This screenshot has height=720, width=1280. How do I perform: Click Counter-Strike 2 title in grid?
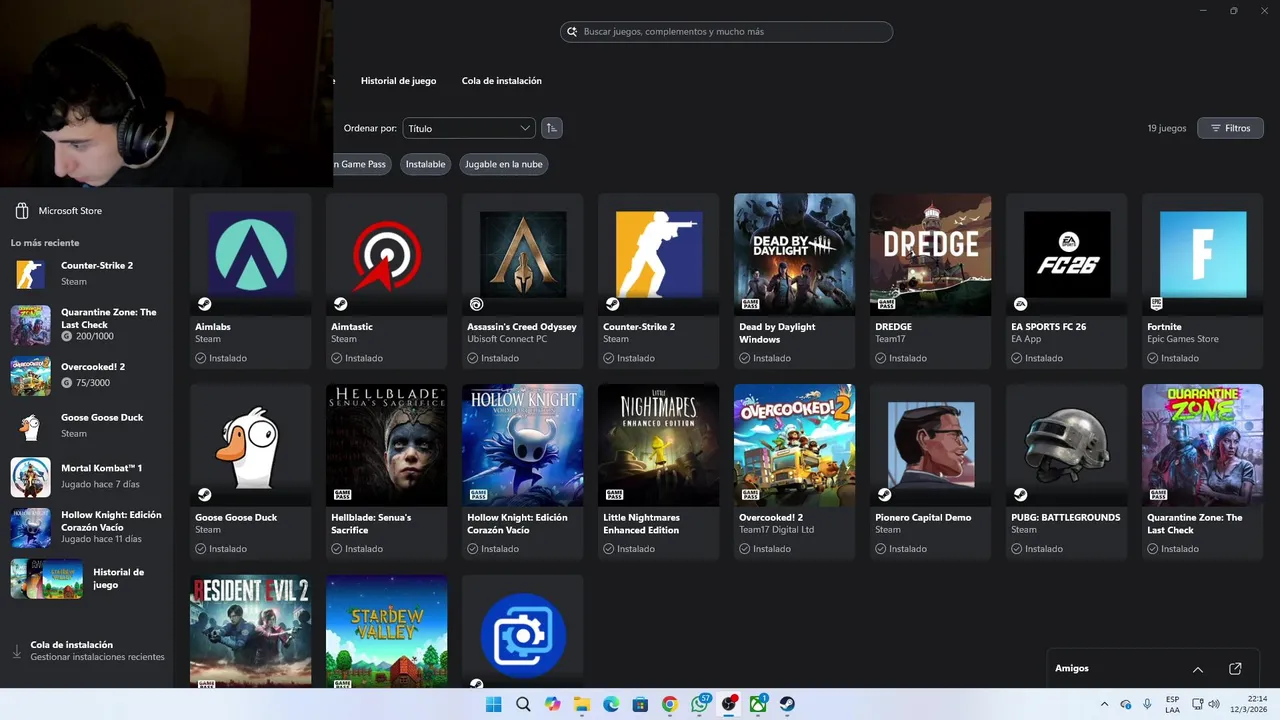[x=639, y=327]
